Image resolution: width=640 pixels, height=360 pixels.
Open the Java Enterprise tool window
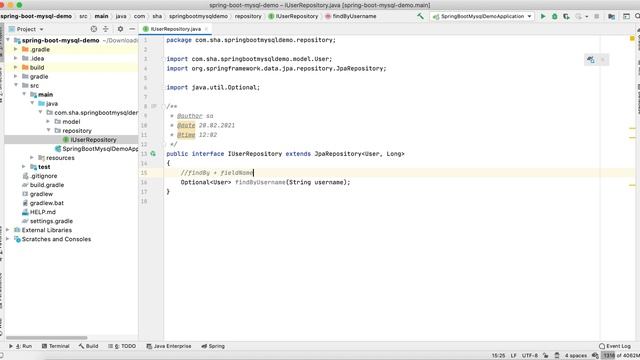[169, 346]
